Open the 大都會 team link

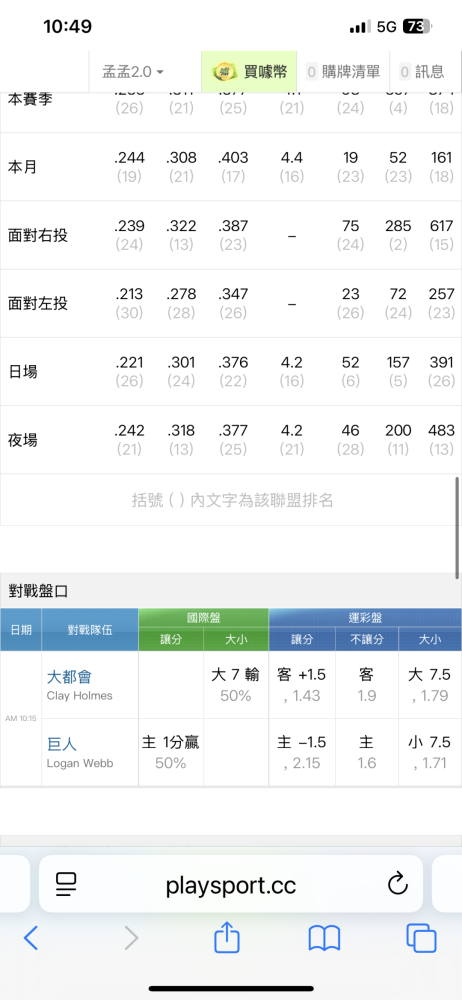click(x=69, y=676)
